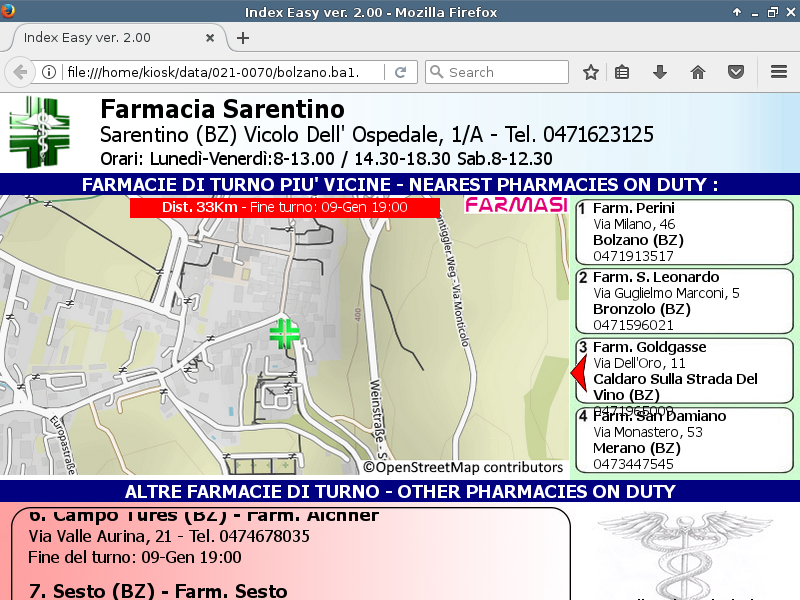
Task: Click the site information icon in the address bar
Action: [48, 72]
